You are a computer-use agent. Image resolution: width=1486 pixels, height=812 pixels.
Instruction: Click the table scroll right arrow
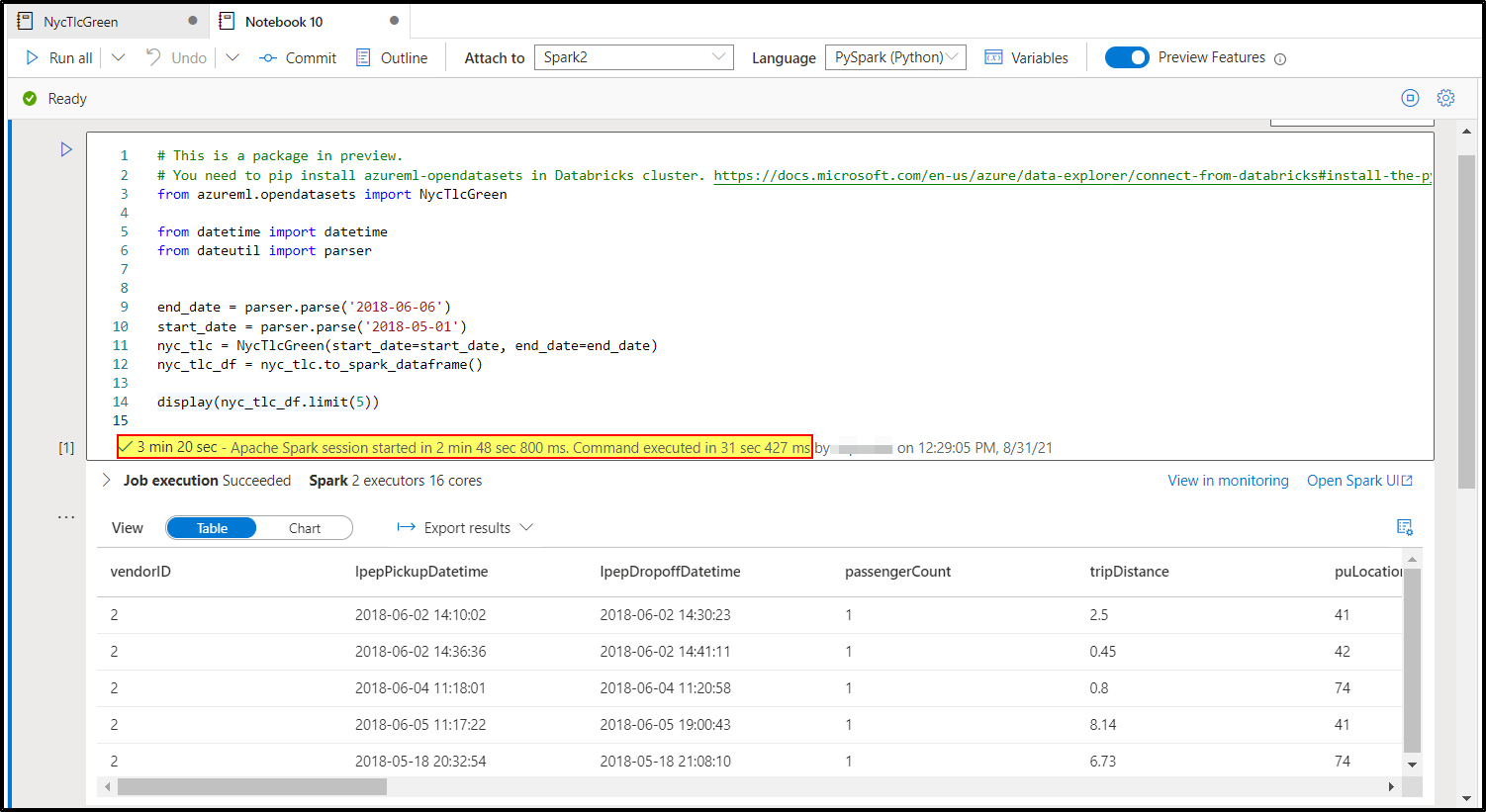[1391, 787]
